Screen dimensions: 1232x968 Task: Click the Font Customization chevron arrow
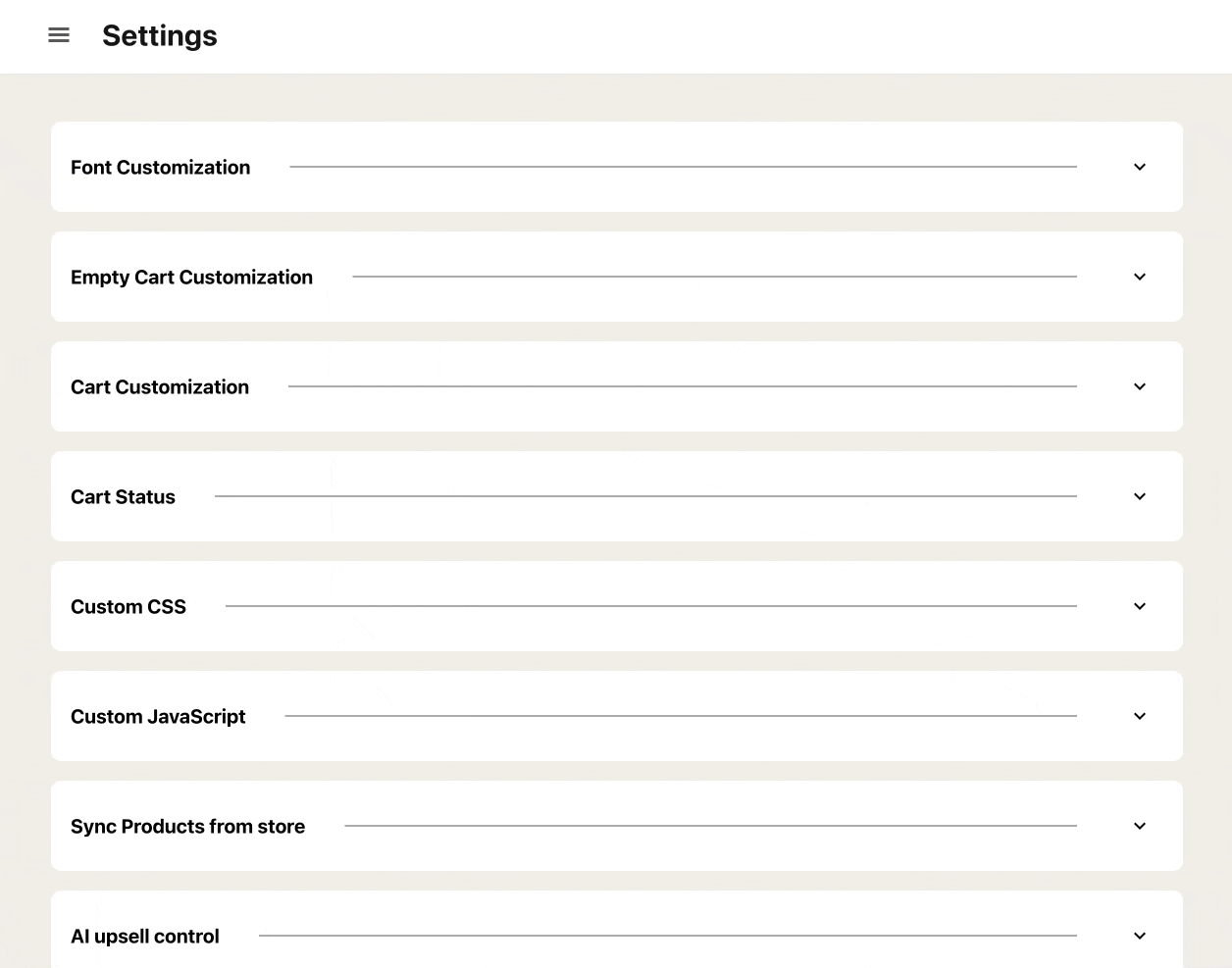point(1140,167)
